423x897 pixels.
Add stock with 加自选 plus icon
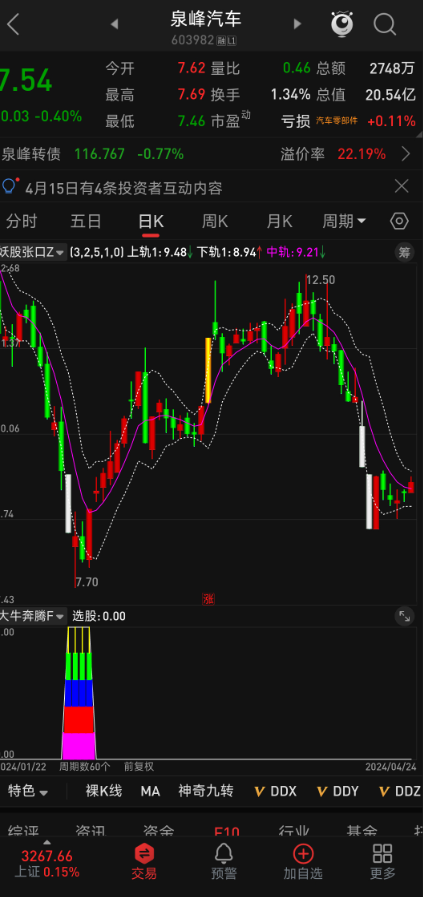[303, 861]
